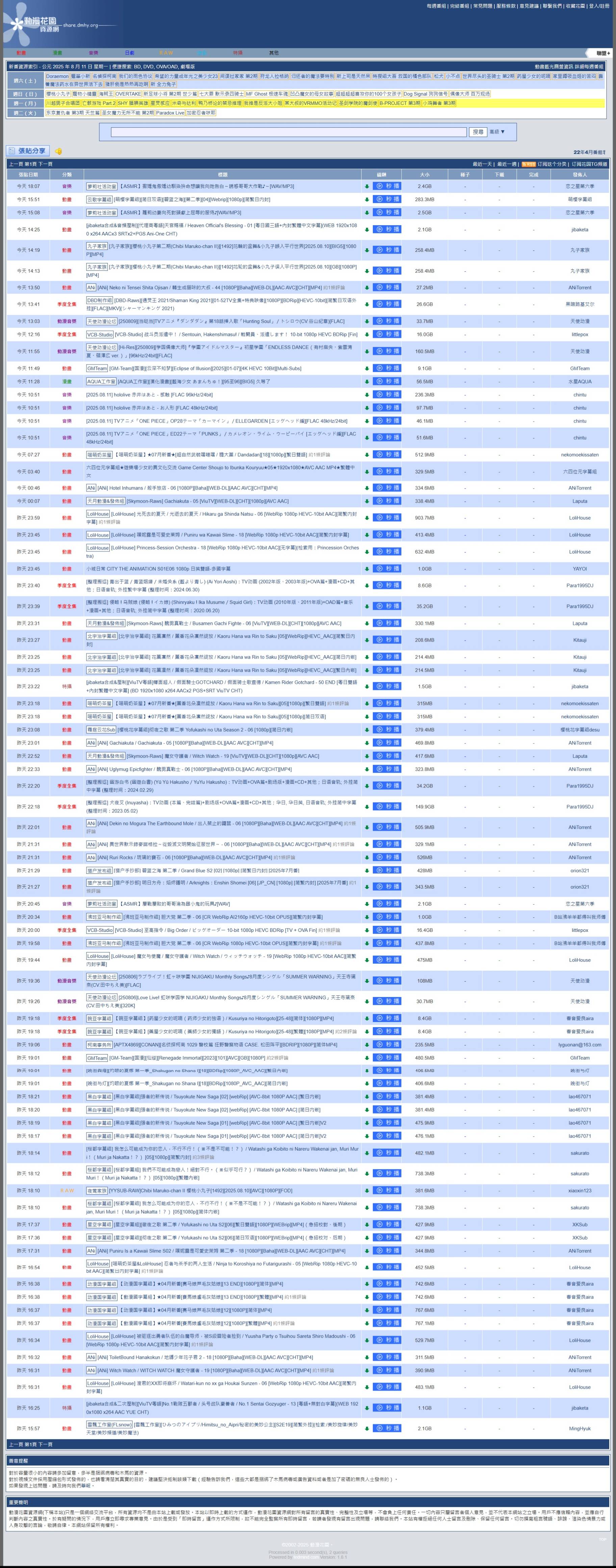This screenshot has width=616, height=1568.
Task: Click the orange RSS subscribe icon
Action: point(528,164)
